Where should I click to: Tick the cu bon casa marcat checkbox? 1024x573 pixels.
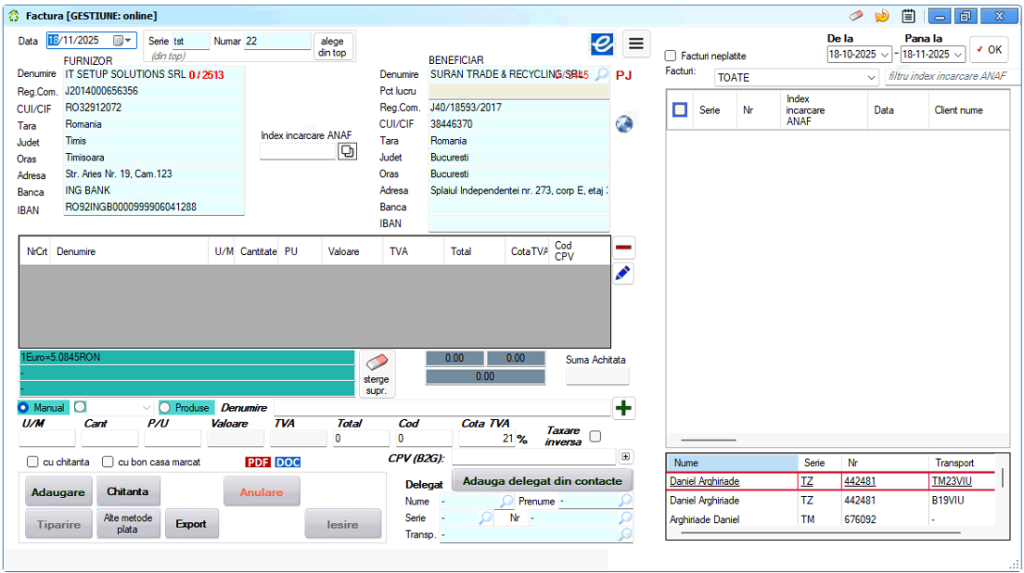pyautogui.click(x=108, y=462)
